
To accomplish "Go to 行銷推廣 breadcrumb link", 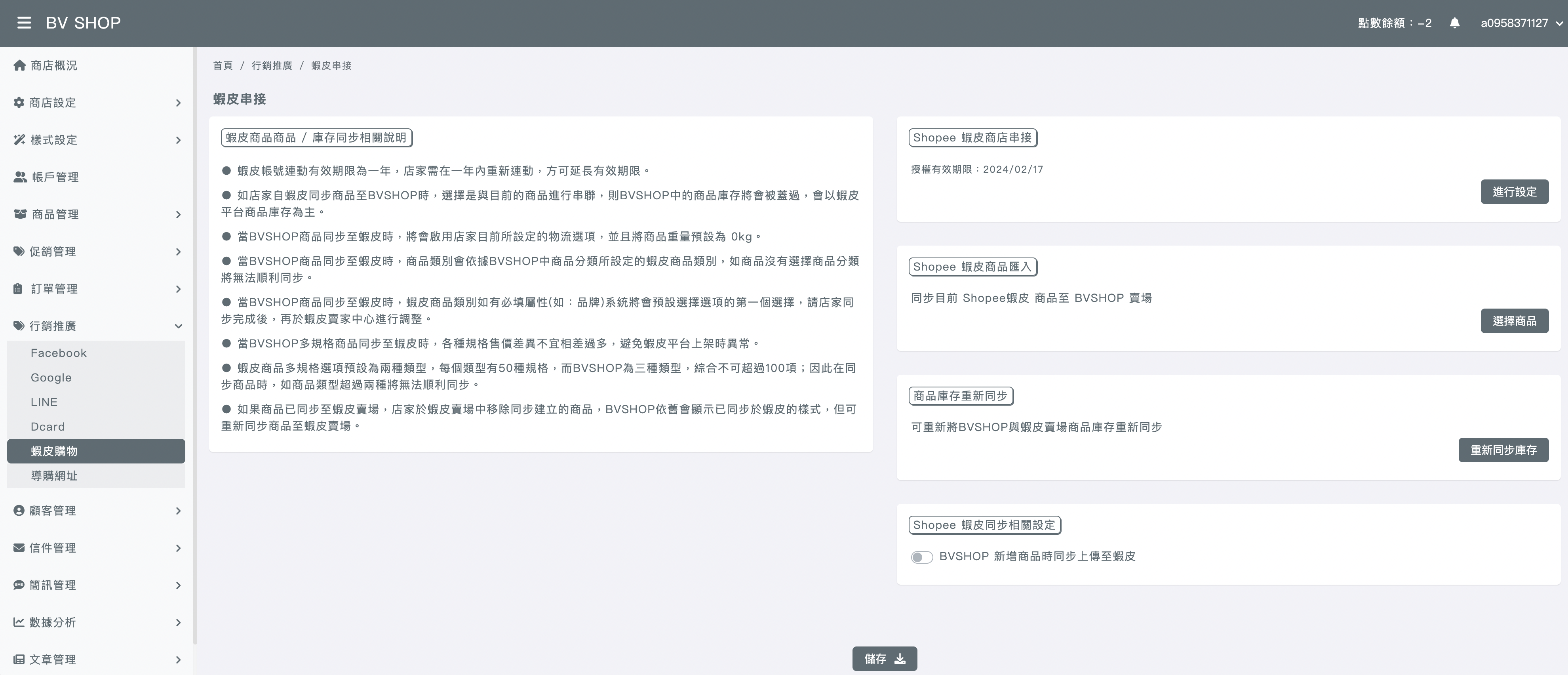I will [x=272, y=65].
